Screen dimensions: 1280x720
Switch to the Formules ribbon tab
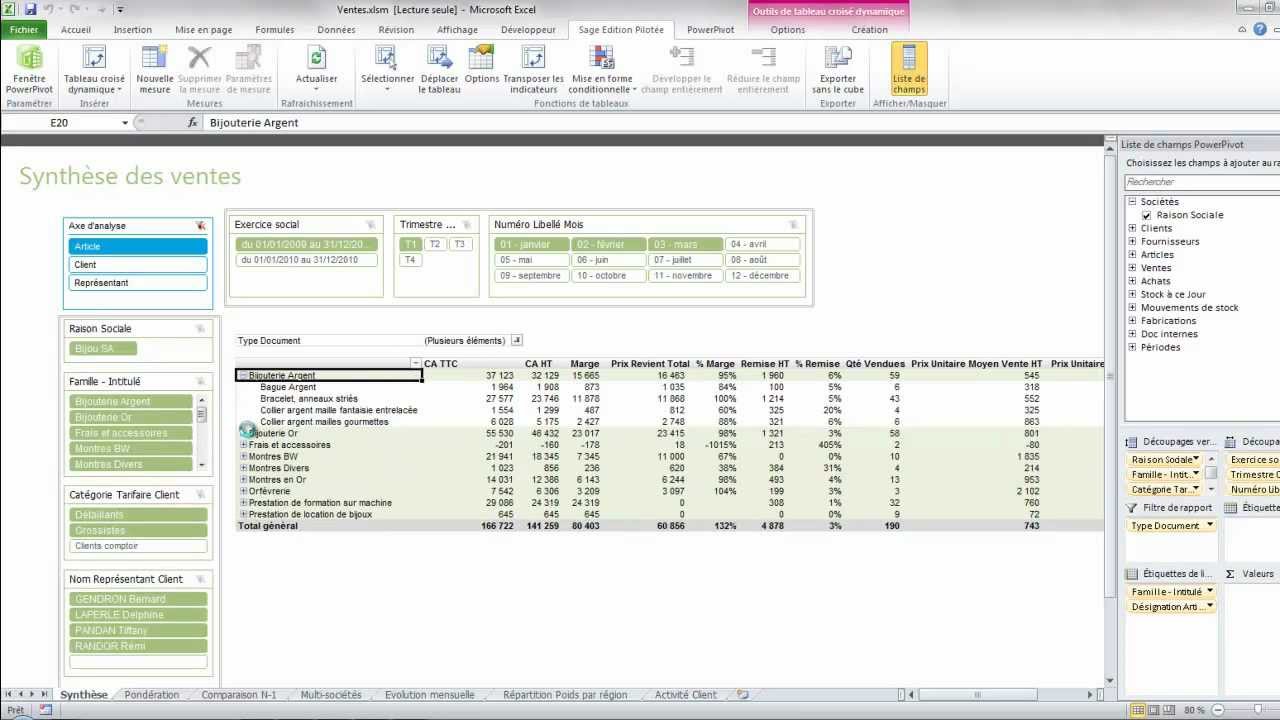[274, 30]
